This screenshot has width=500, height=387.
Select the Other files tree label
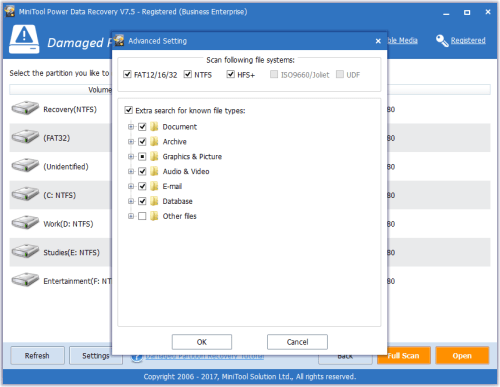pos(179,216)
